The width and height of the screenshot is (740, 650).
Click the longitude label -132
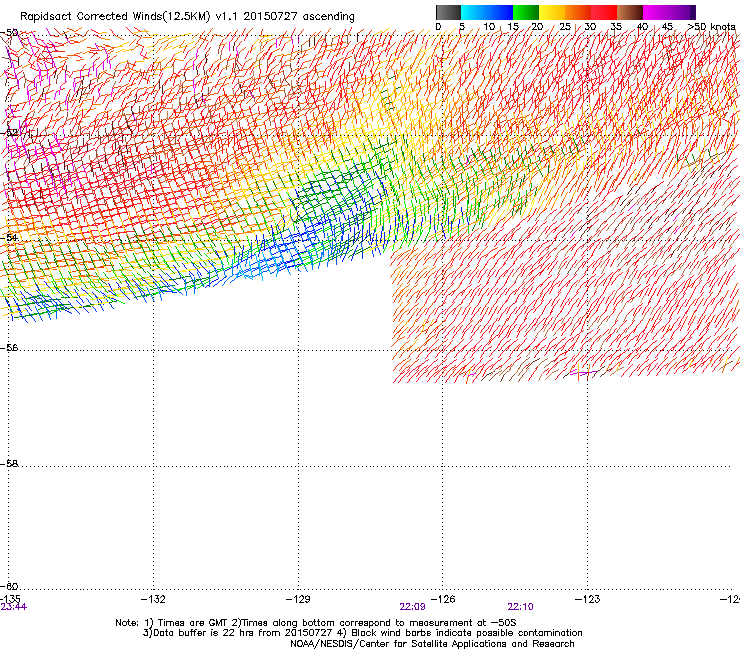click(x=153, y=599)
